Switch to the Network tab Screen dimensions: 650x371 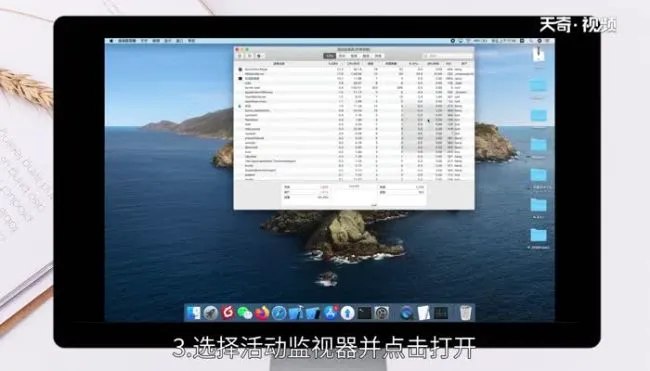pos(378,56)
